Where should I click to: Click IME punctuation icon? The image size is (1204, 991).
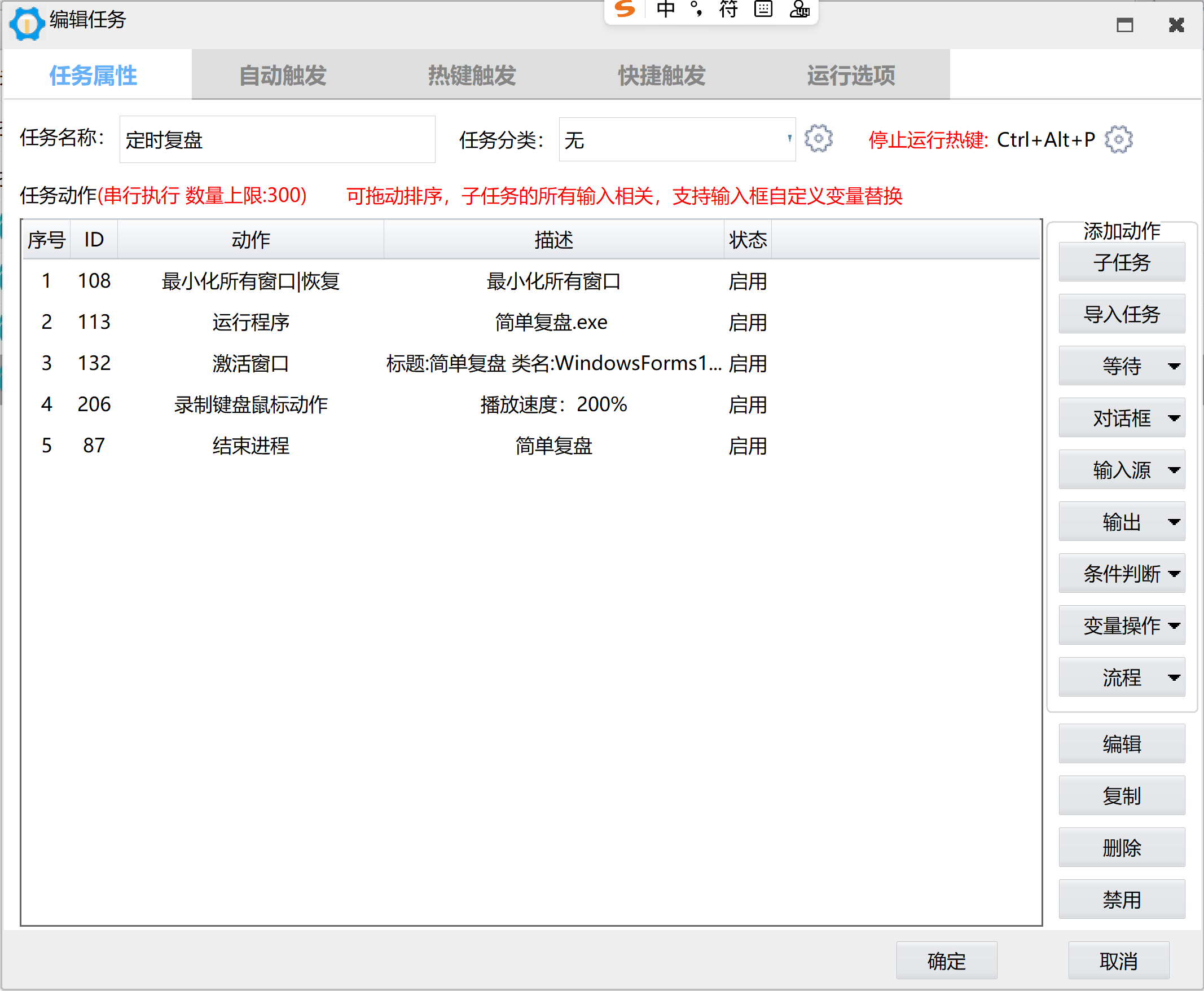pyautogui.click(x=696, y=9)
